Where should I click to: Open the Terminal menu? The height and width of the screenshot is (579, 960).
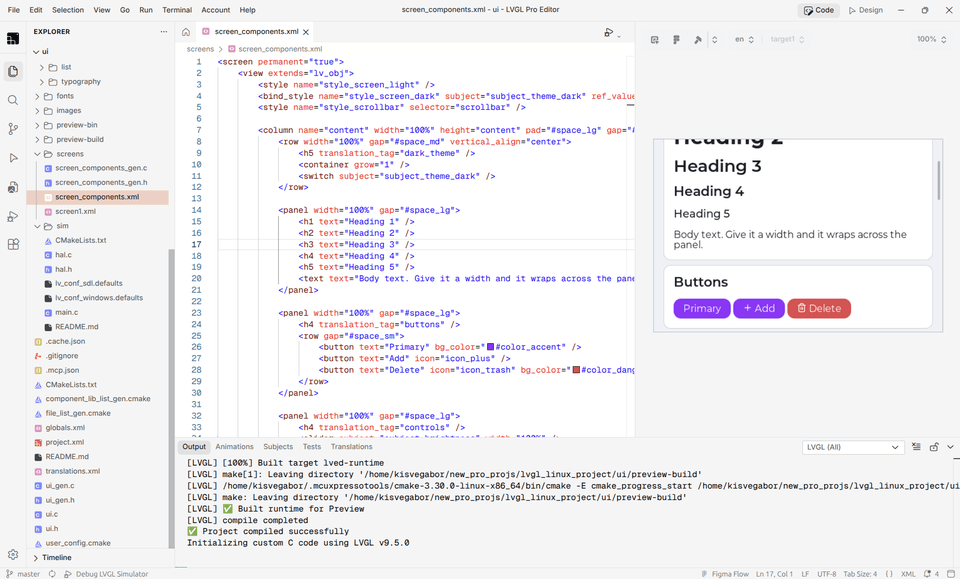coord(177,10)
